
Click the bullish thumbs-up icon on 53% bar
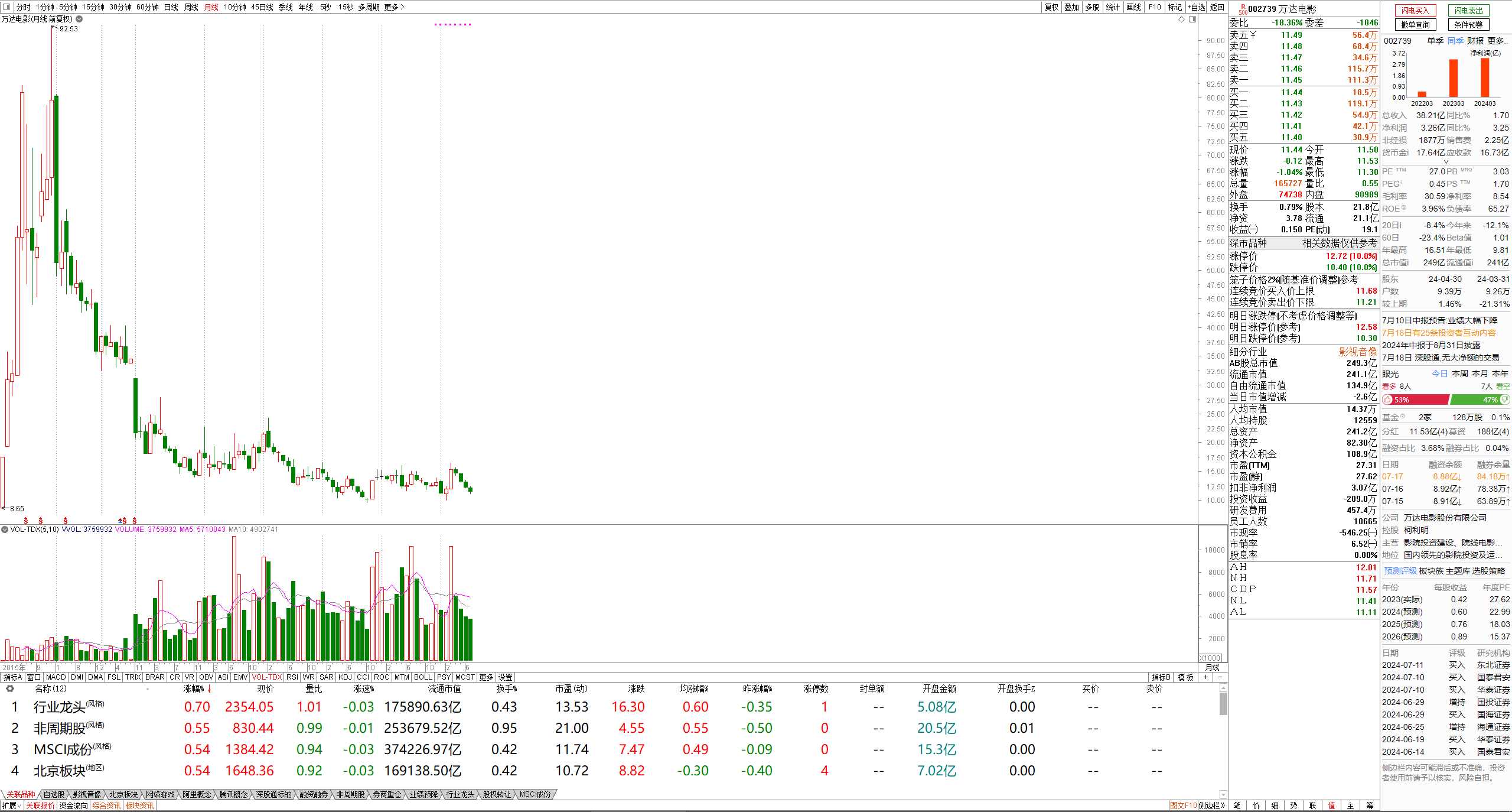click(1387, 399)
